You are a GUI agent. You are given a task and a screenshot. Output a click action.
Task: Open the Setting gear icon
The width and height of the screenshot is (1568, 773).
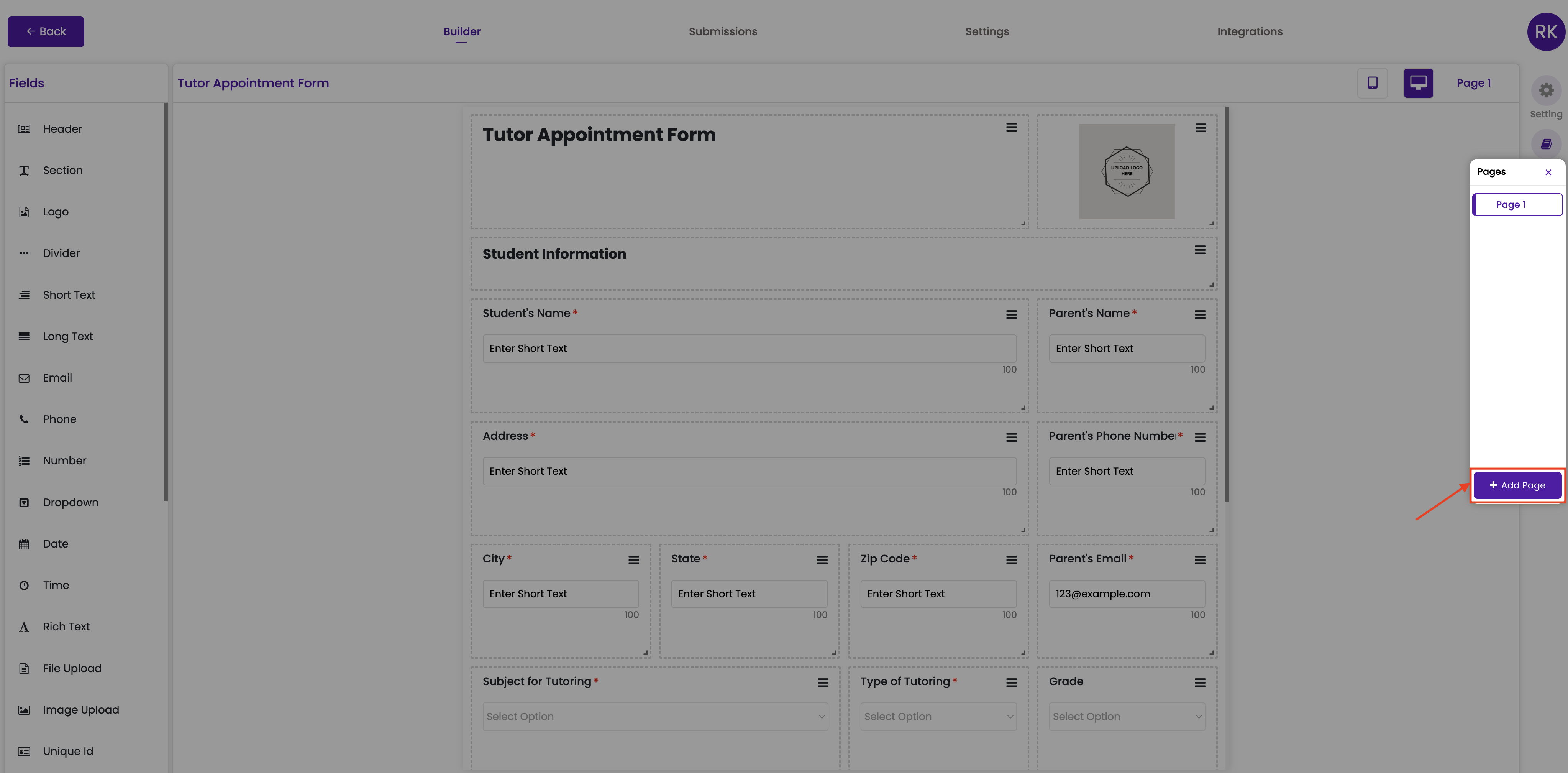[1546, 91]
